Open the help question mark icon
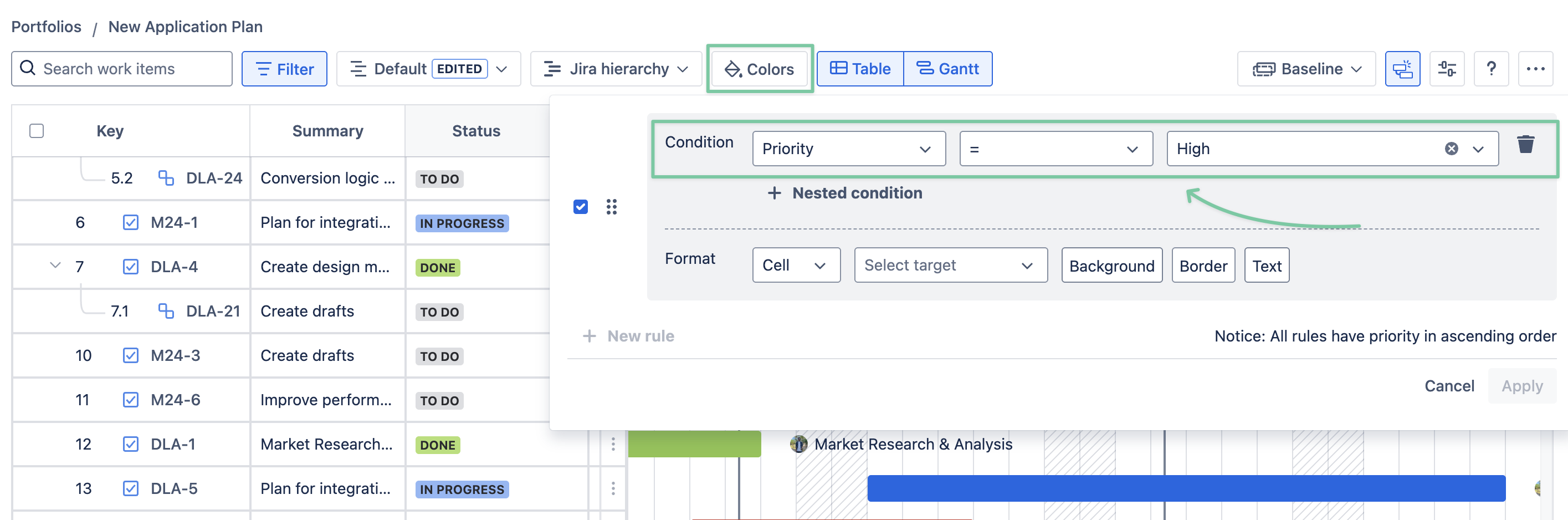This screenshot has height=520, width=1568. pyautogui.click(x=1490, y=69)
